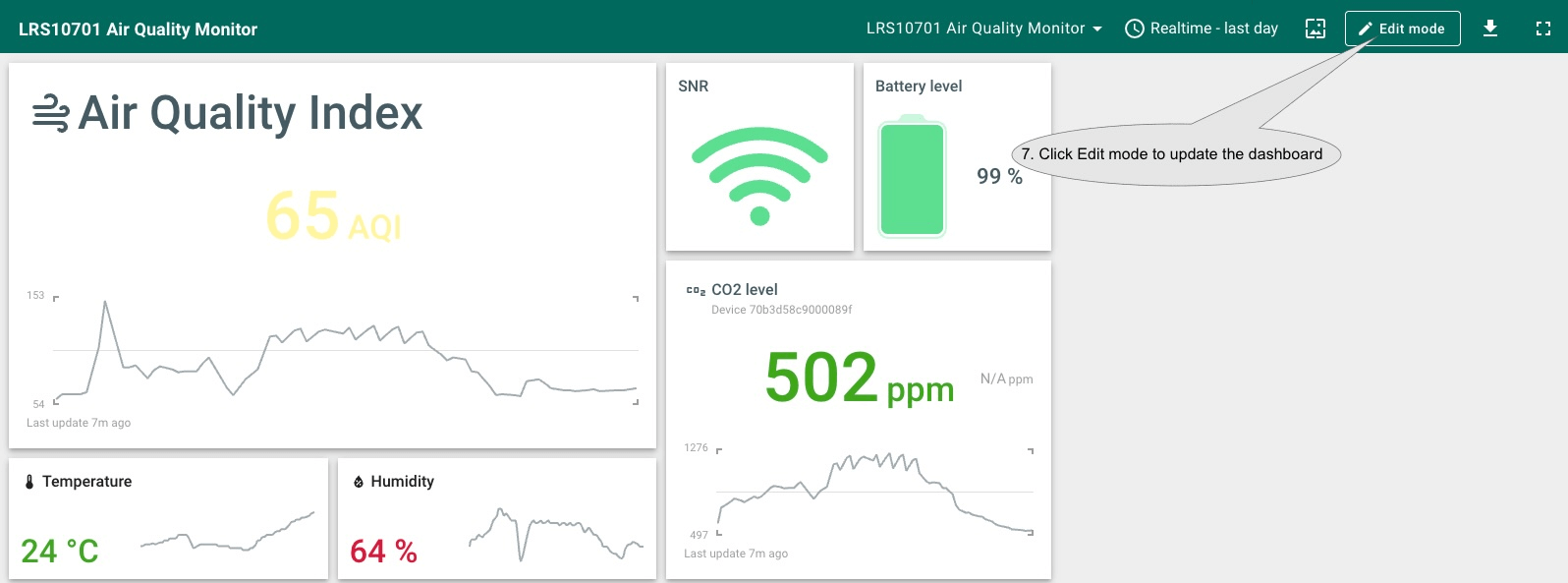Image resolution: width=1568 pixels, height=583 pixels.
Task: Toggle fullscreen mode icon
Action: click(x=1542, y=29)
